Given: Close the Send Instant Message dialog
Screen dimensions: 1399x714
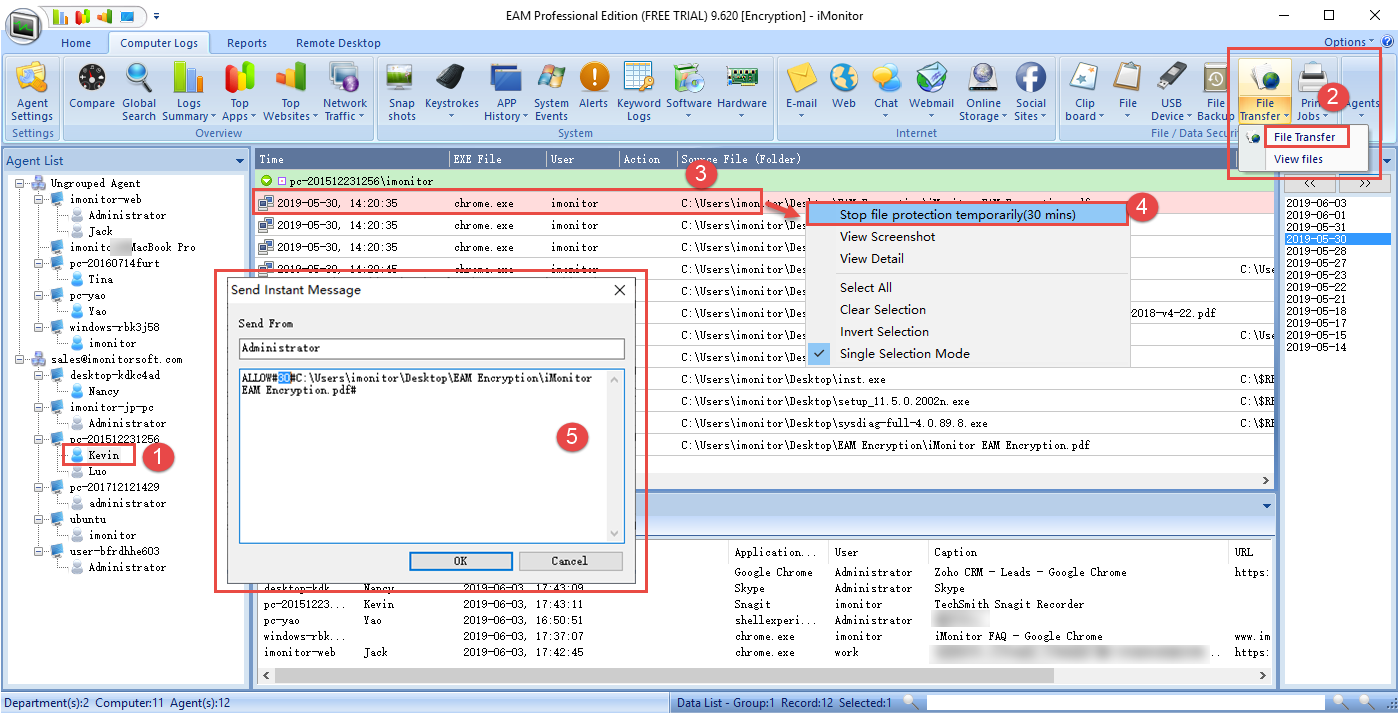Looking at the screenshot, I should pyautogui.click(x=619, y=290).
